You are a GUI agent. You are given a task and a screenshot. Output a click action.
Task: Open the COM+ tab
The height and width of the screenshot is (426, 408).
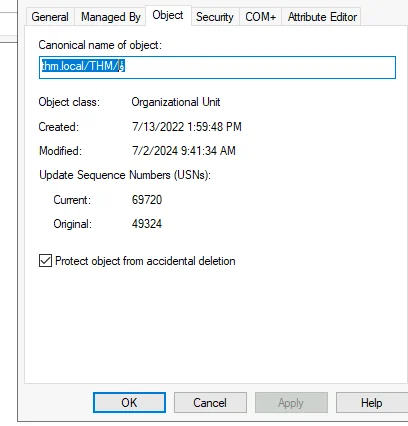click(x=261, y=17)
